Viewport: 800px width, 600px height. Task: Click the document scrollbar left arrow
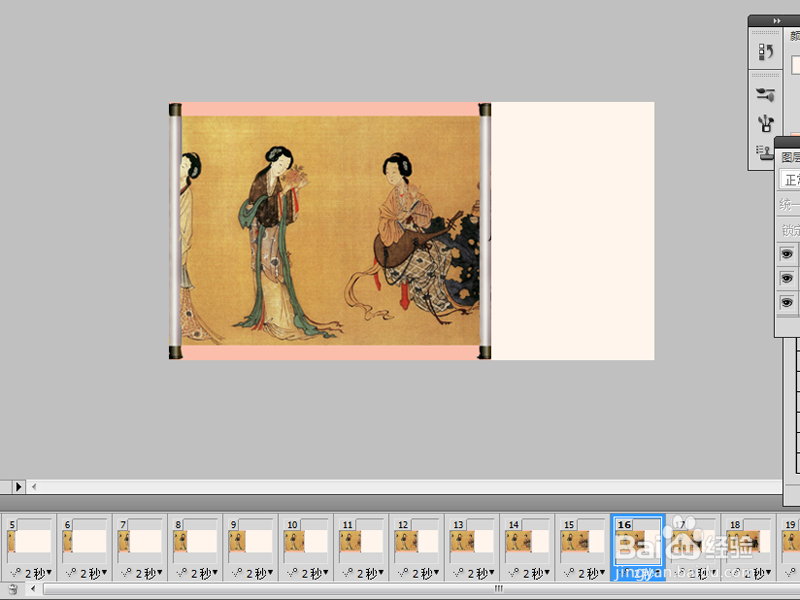pyautogui.click(x=34, y=487)
